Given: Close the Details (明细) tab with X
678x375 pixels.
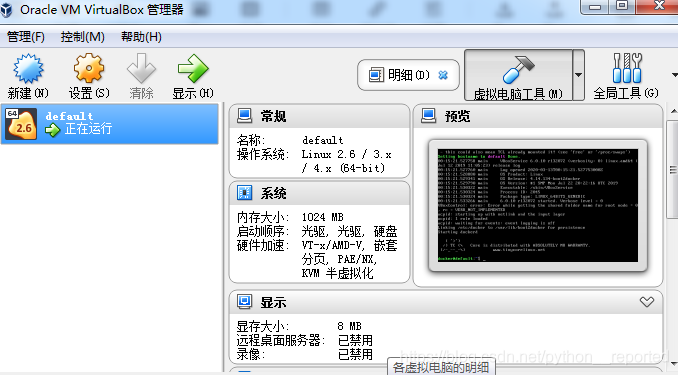Looking at the screenshot, I should (443, 75).
